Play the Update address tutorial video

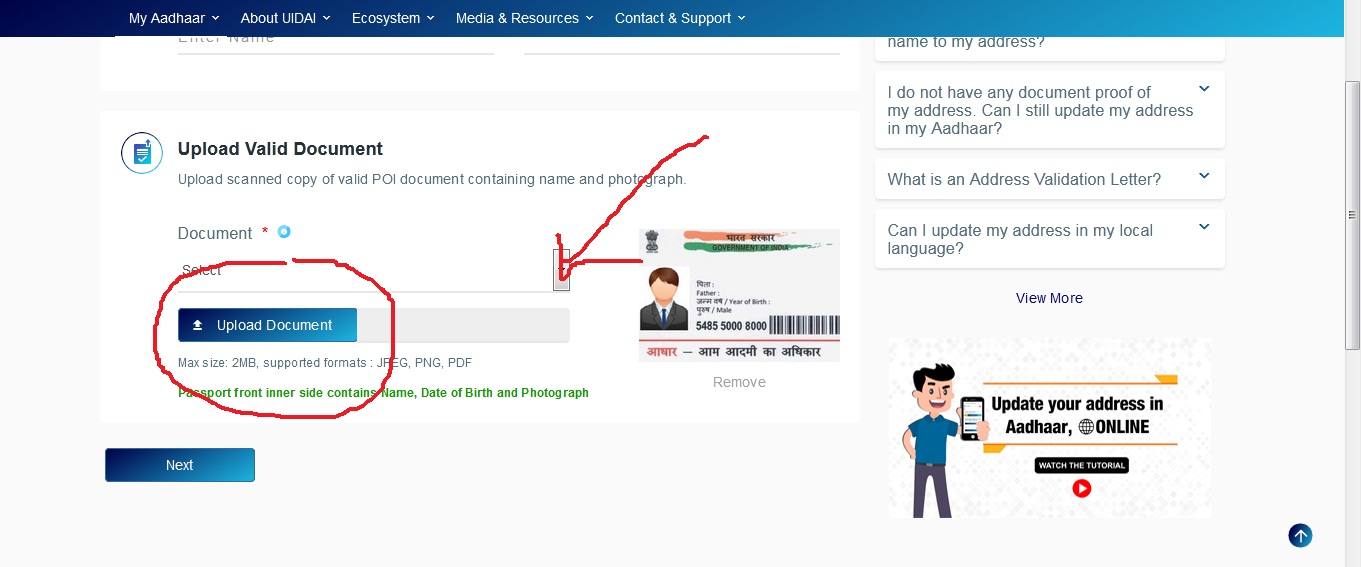coord(1081,488)
